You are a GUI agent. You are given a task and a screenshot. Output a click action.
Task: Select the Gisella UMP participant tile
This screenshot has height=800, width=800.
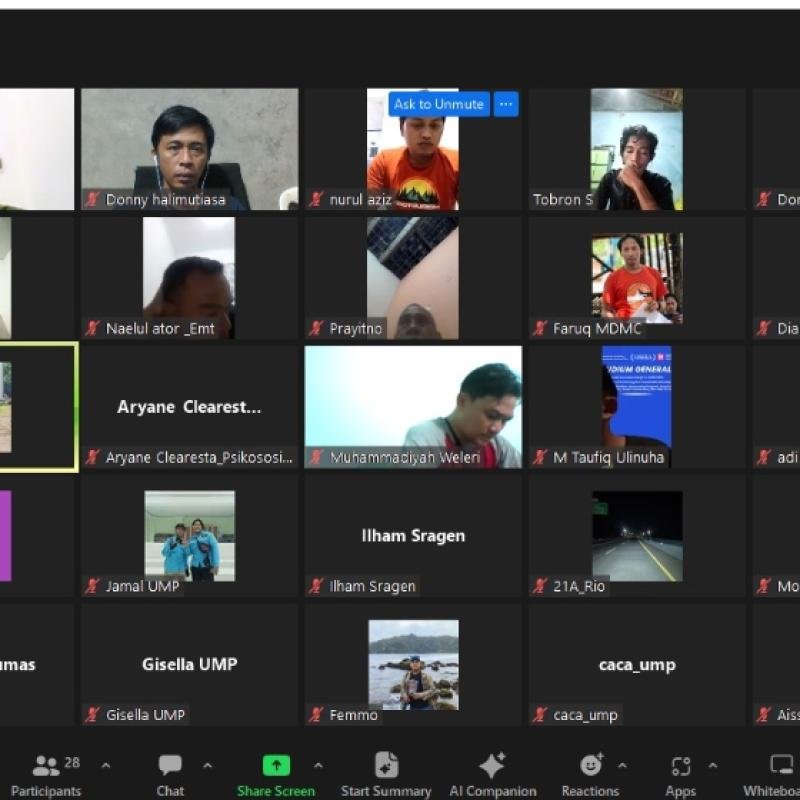[x=189, y=665]
